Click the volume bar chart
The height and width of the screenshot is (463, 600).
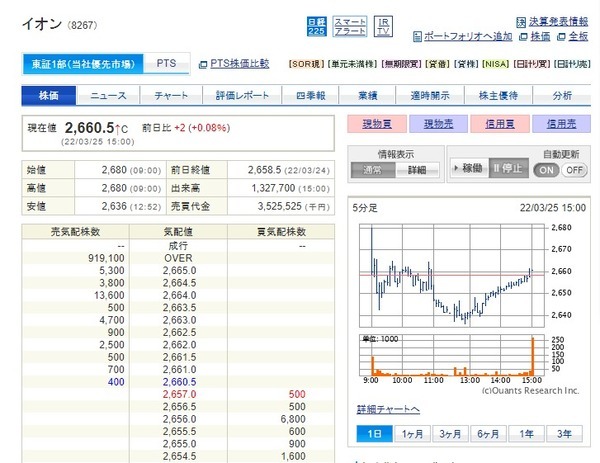[x=452, y=355]
